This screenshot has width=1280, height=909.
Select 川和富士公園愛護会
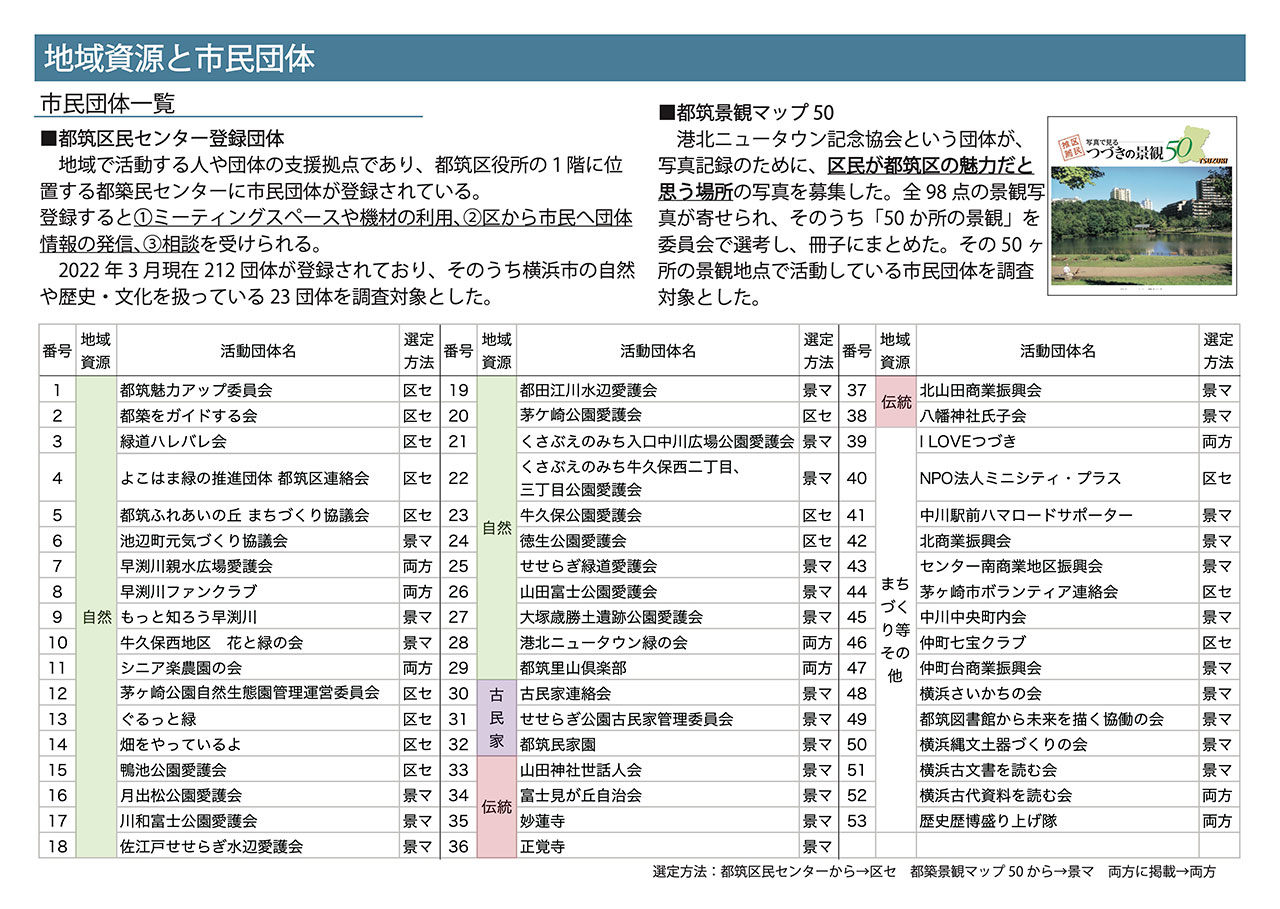[x=188, y=820]
